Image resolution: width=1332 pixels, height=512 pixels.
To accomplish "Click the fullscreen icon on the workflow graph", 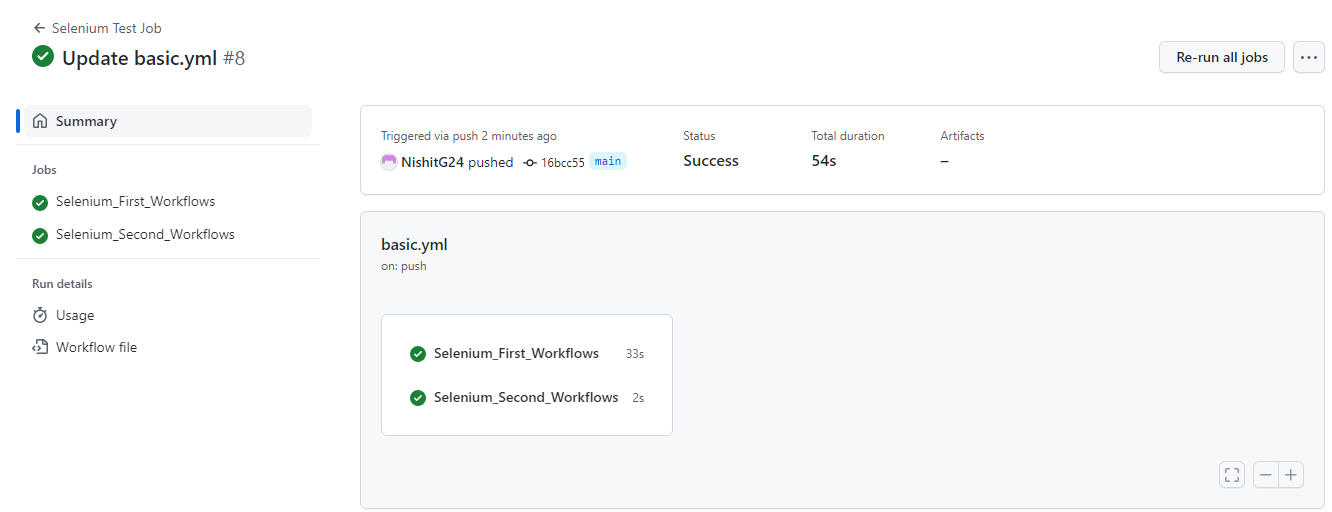I will pyautogui.click(x=1232, y=475).
